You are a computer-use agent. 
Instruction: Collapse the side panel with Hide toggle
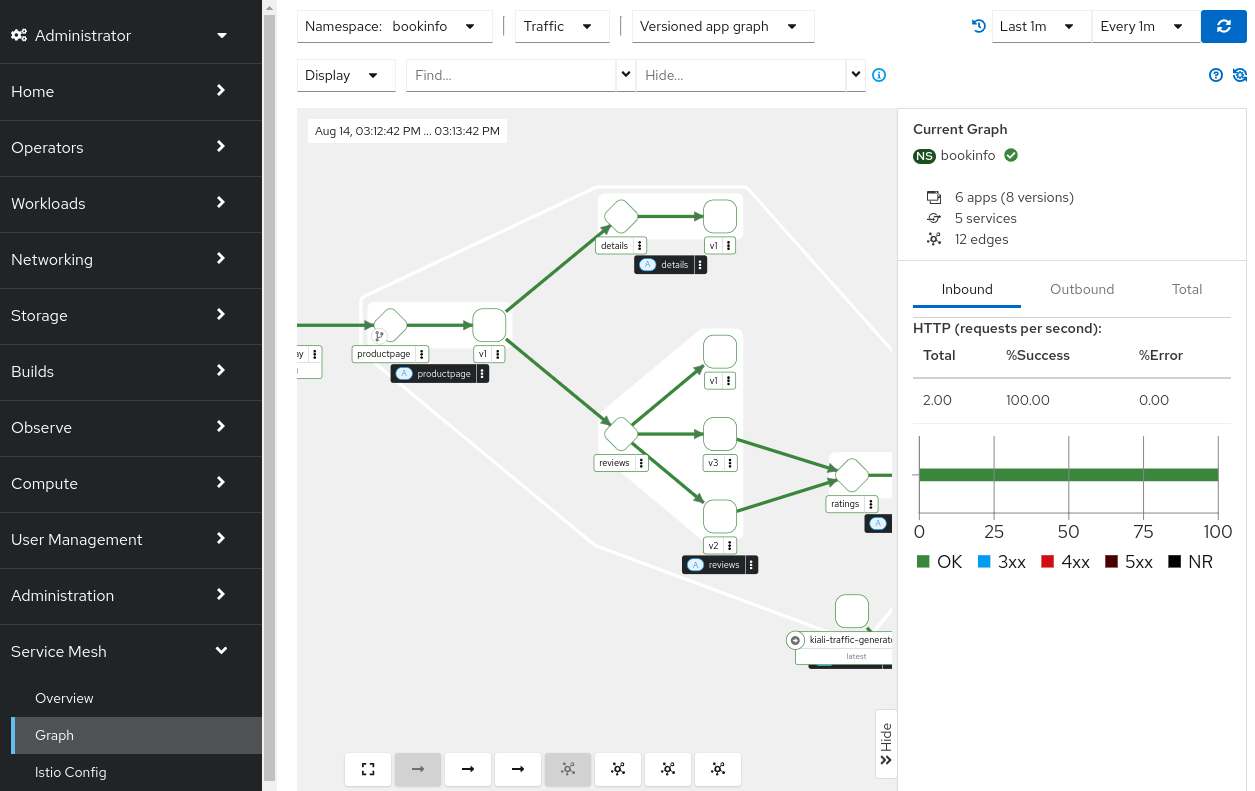click(x=886, y=744)
